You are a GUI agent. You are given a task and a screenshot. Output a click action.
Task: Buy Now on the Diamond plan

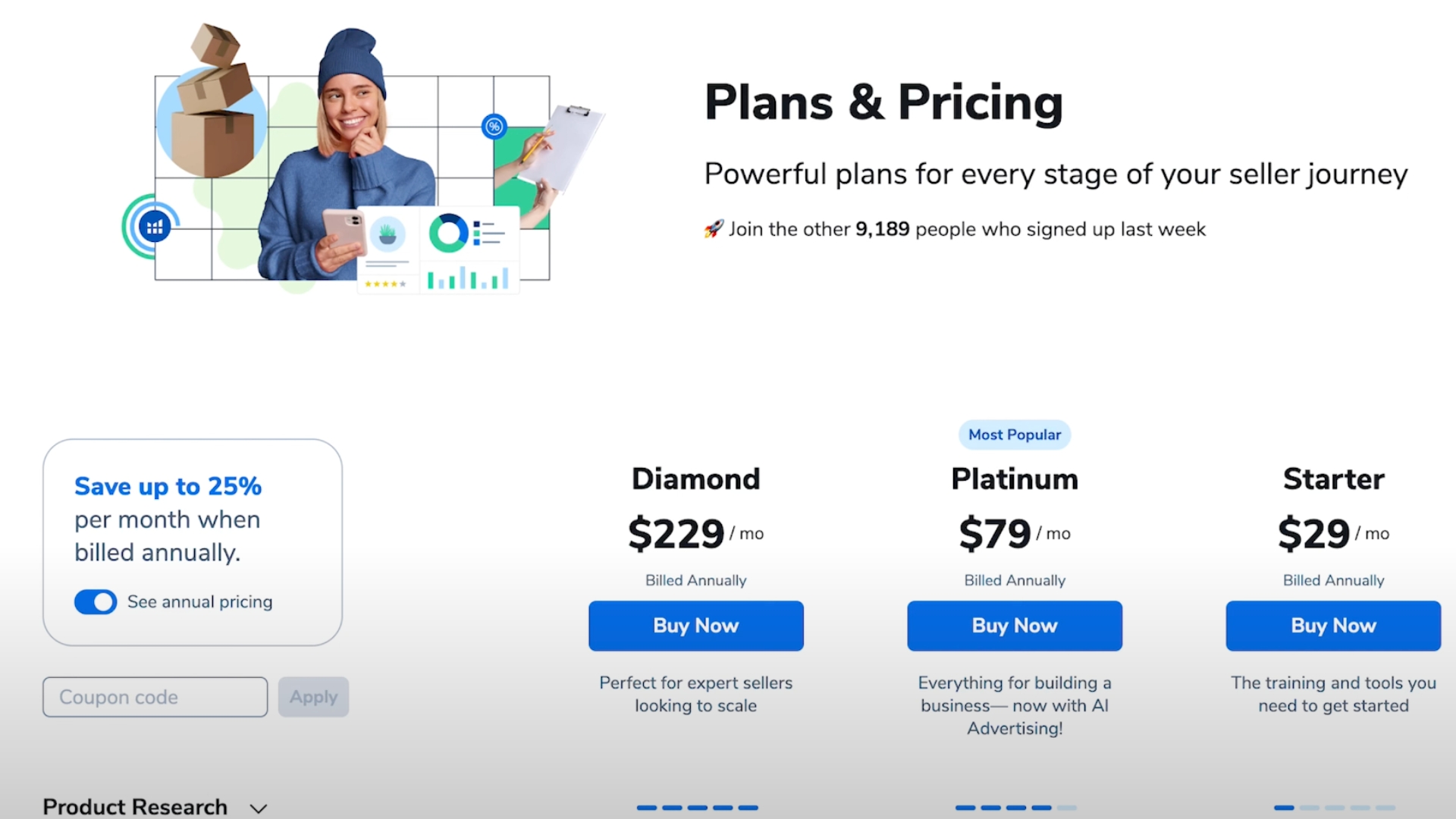[695, 626]
